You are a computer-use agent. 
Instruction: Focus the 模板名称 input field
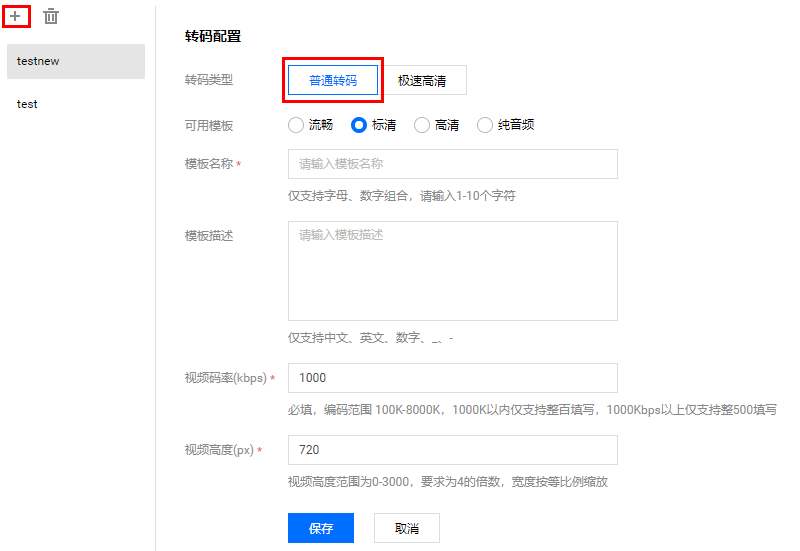coord(452,164)
